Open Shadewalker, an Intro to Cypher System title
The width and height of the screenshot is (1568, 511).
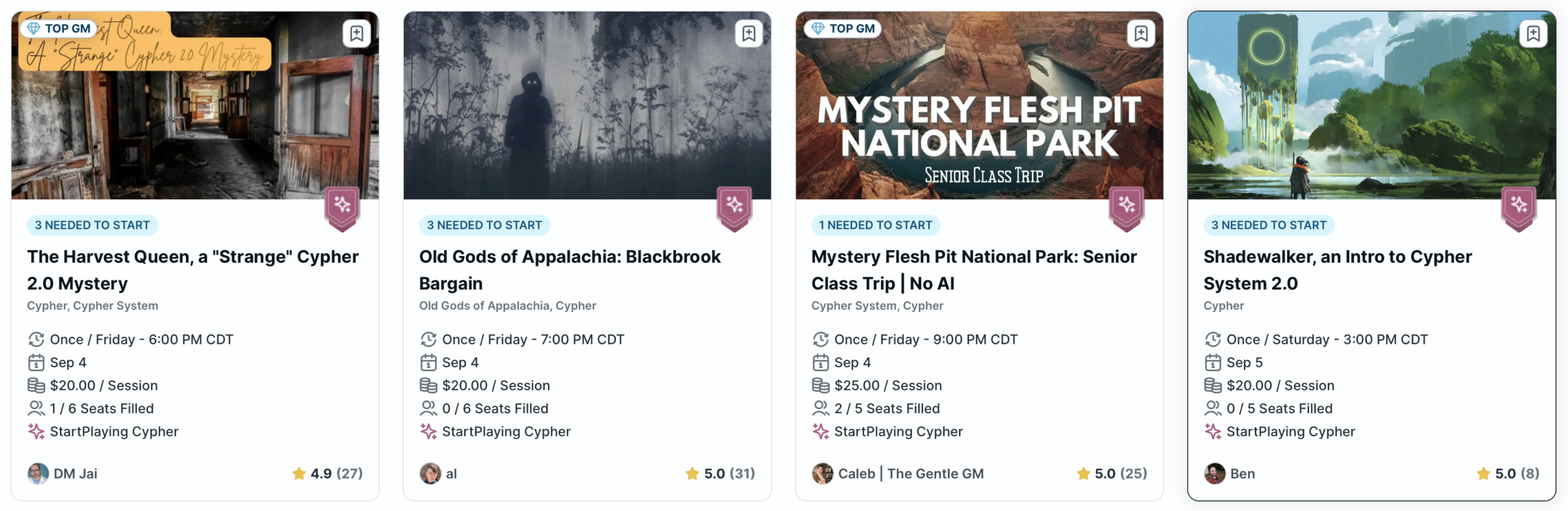[1338, 270]
